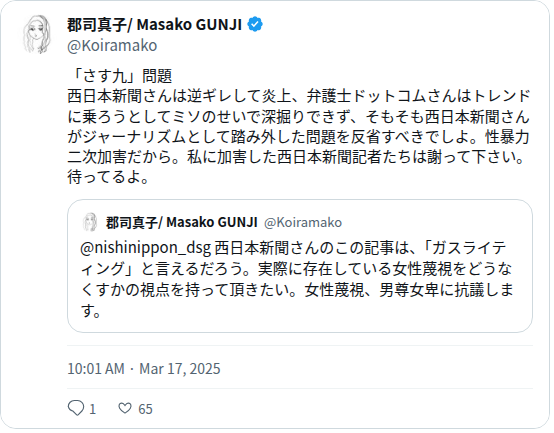The height and width of the screenshot is (433, 554).
Task: Like the tweet with the heart icon
Action: (x=125, y=408)
